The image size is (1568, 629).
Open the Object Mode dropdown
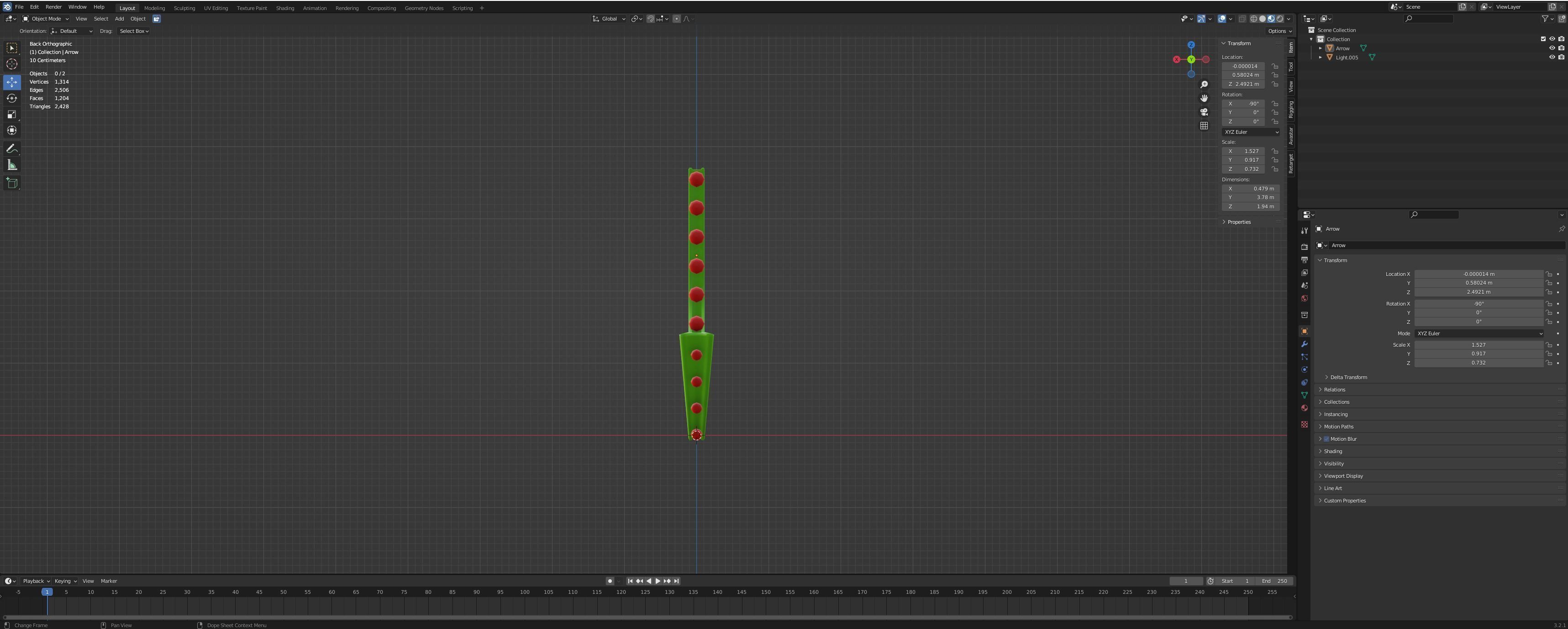tap(46, 19)
